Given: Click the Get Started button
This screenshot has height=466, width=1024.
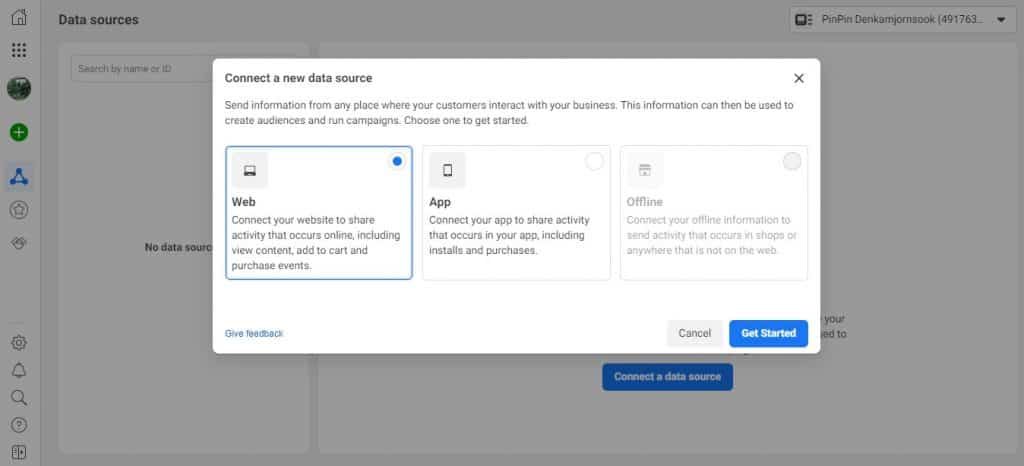Looking at the screenshot, I should coord(768,333).
